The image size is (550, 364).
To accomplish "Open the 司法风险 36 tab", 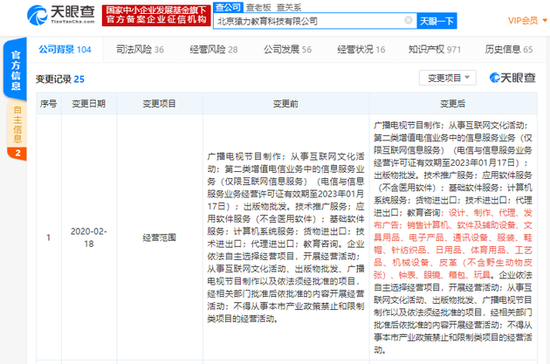I will [x=140, y=49].
